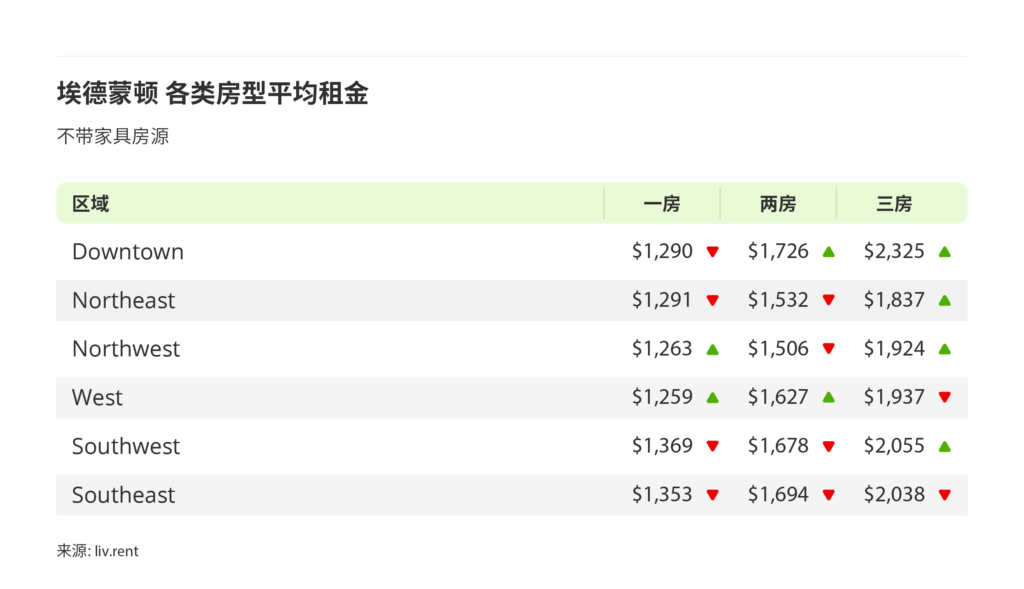This screenshot has width=1024, height=589.
Task: Click the 区域 column header
Action: [x=90, y=204]
